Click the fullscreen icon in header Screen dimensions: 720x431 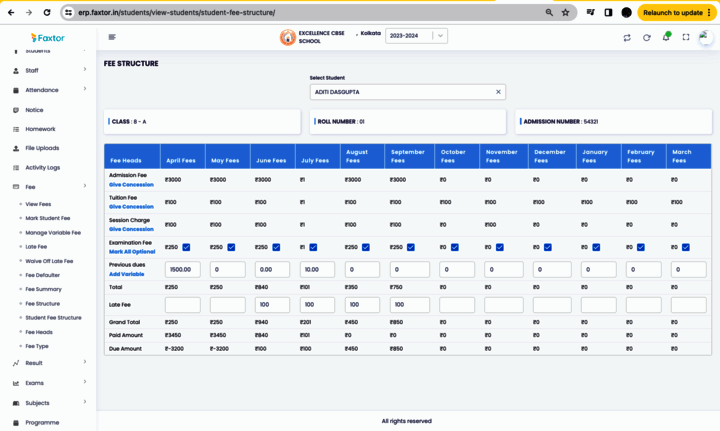pos(686,37)
